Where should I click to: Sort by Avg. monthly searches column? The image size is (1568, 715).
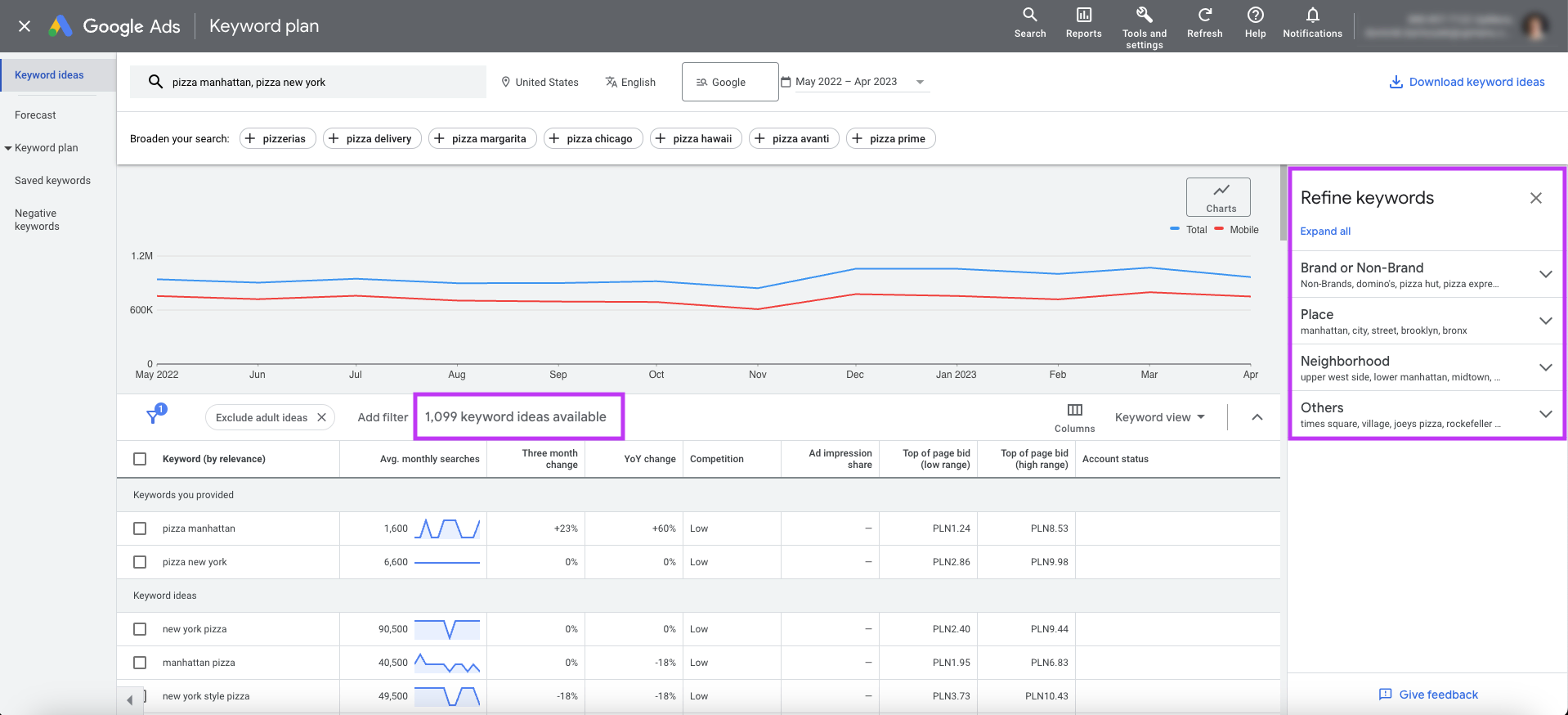click(429, 459)
